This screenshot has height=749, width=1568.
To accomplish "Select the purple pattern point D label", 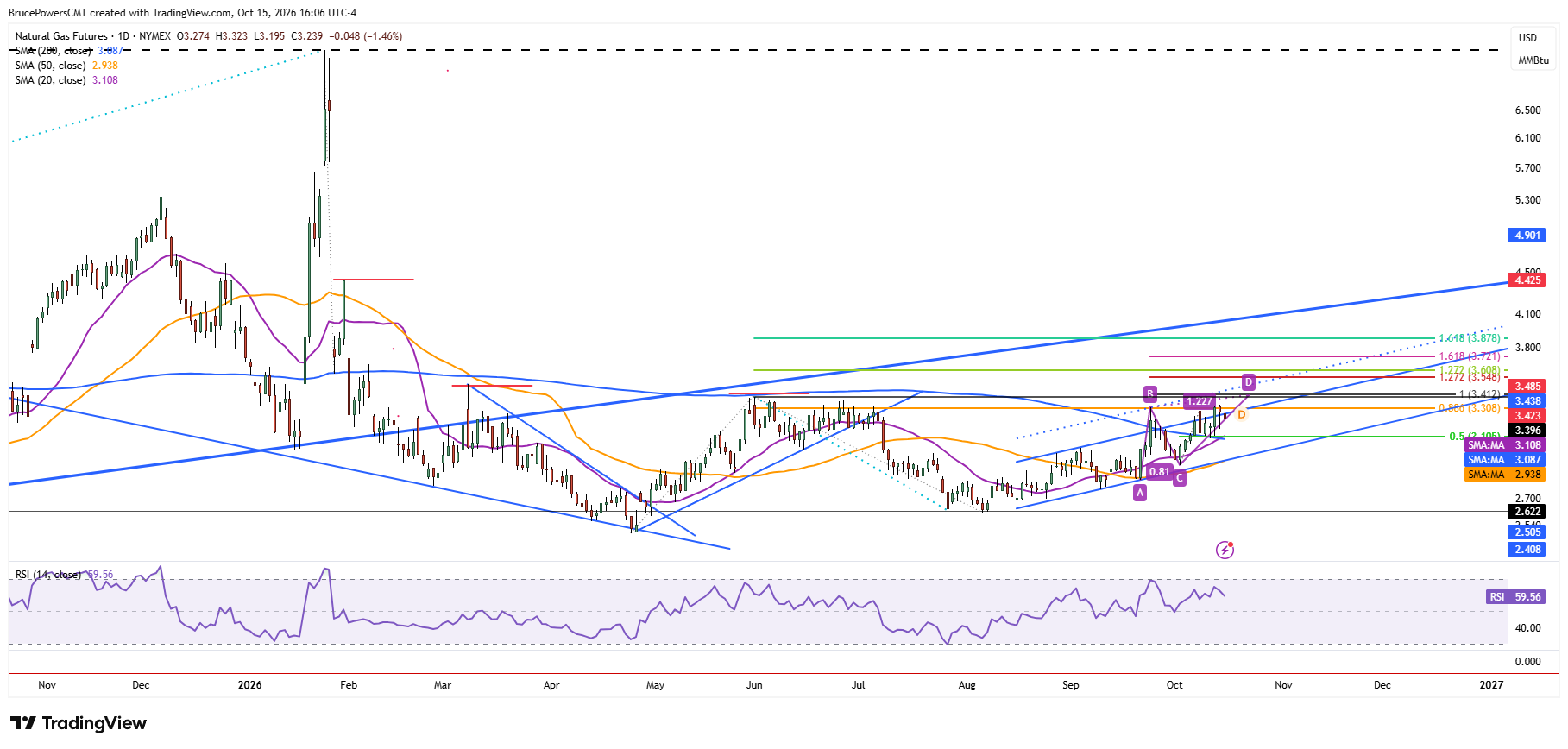I will [1248, 382].
